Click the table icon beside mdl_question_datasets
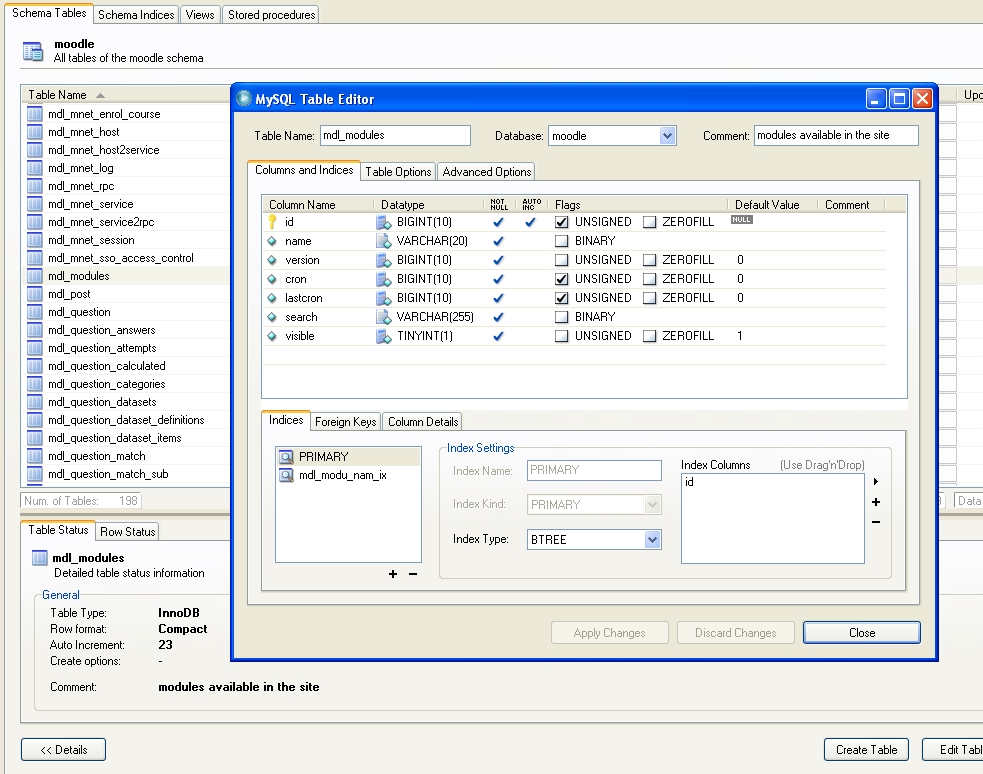This screenshot has height=774, width=983. pos(35,402)
